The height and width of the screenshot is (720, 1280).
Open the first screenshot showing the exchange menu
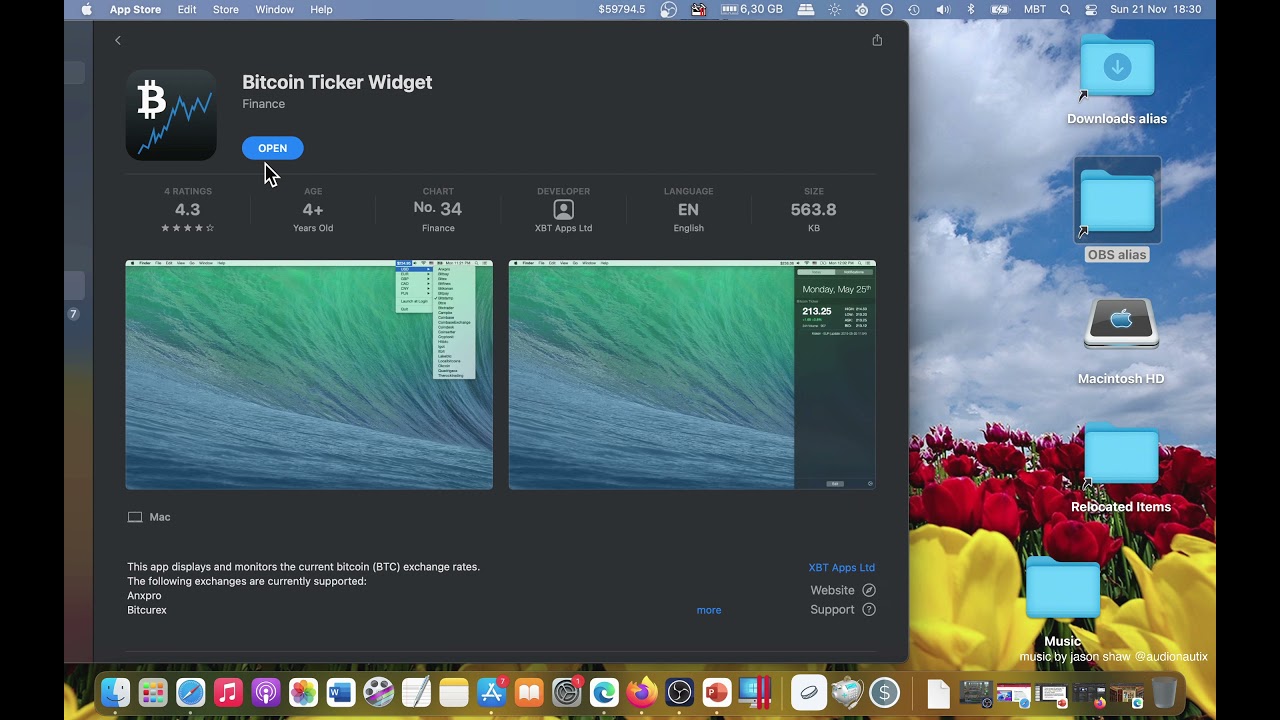point(309,375)
